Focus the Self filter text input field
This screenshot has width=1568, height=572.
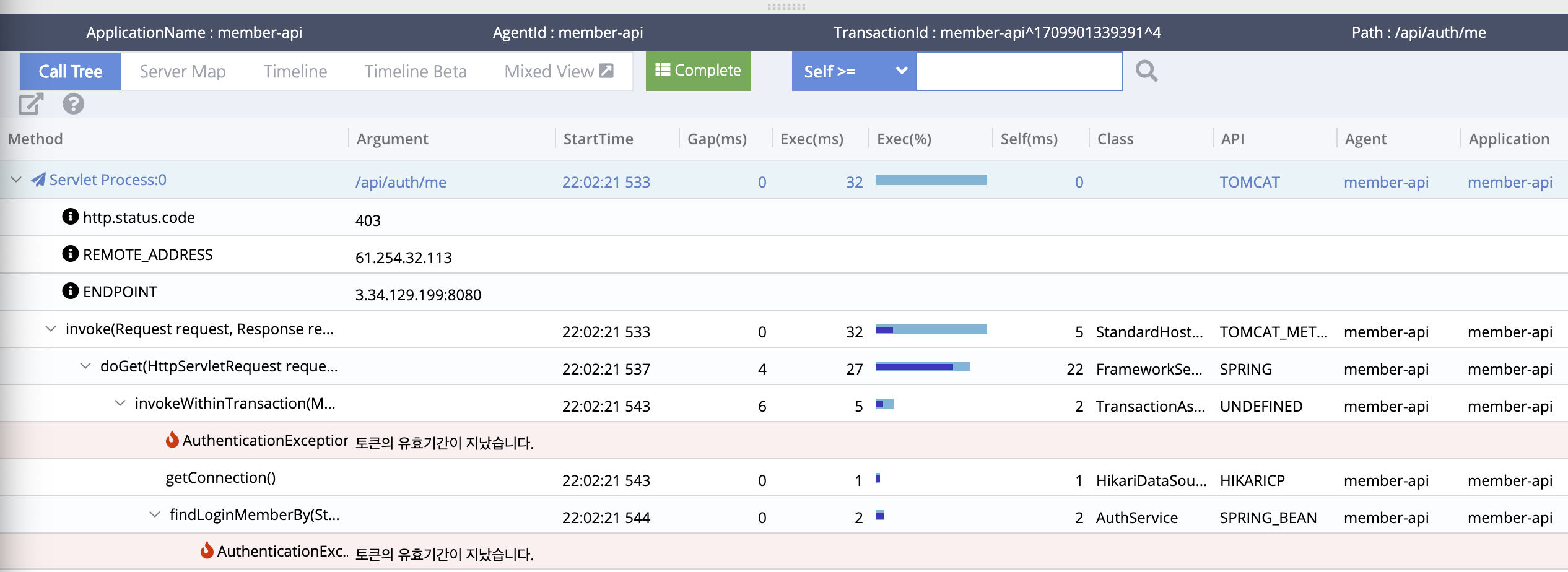(x=1019, y=71)
